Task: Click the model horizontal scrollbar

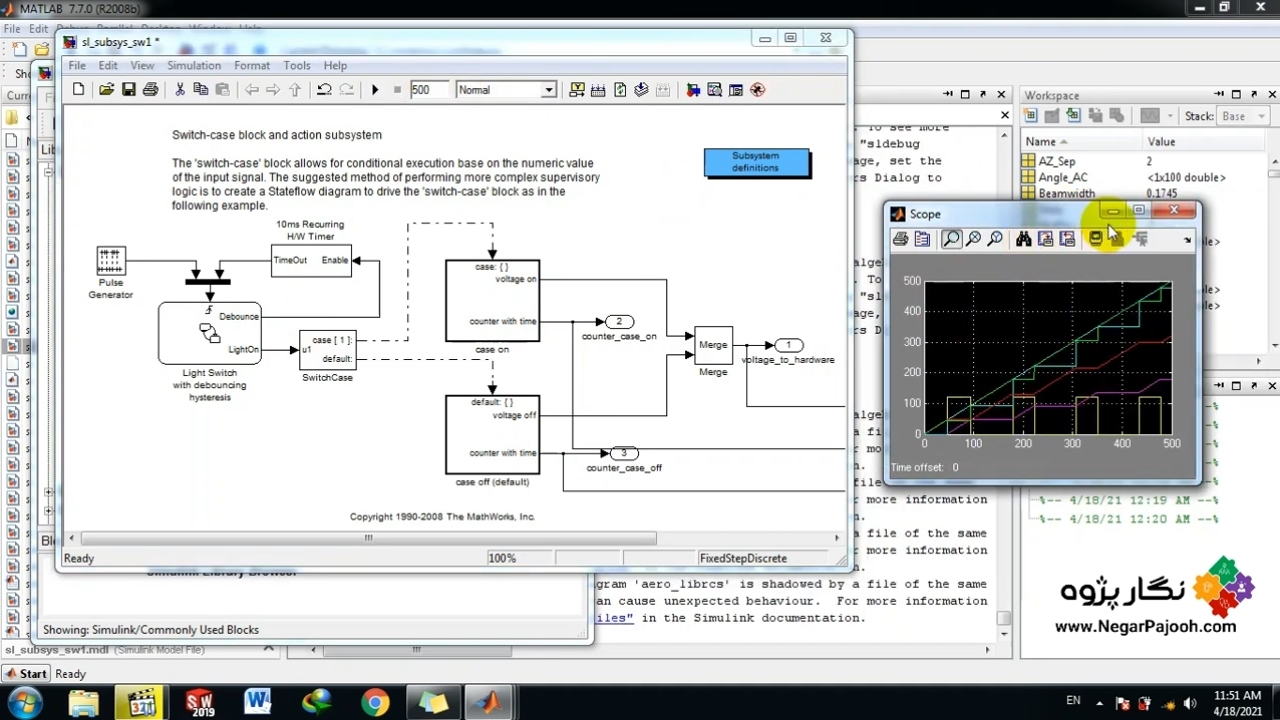Action: click(x=368, y=538)
